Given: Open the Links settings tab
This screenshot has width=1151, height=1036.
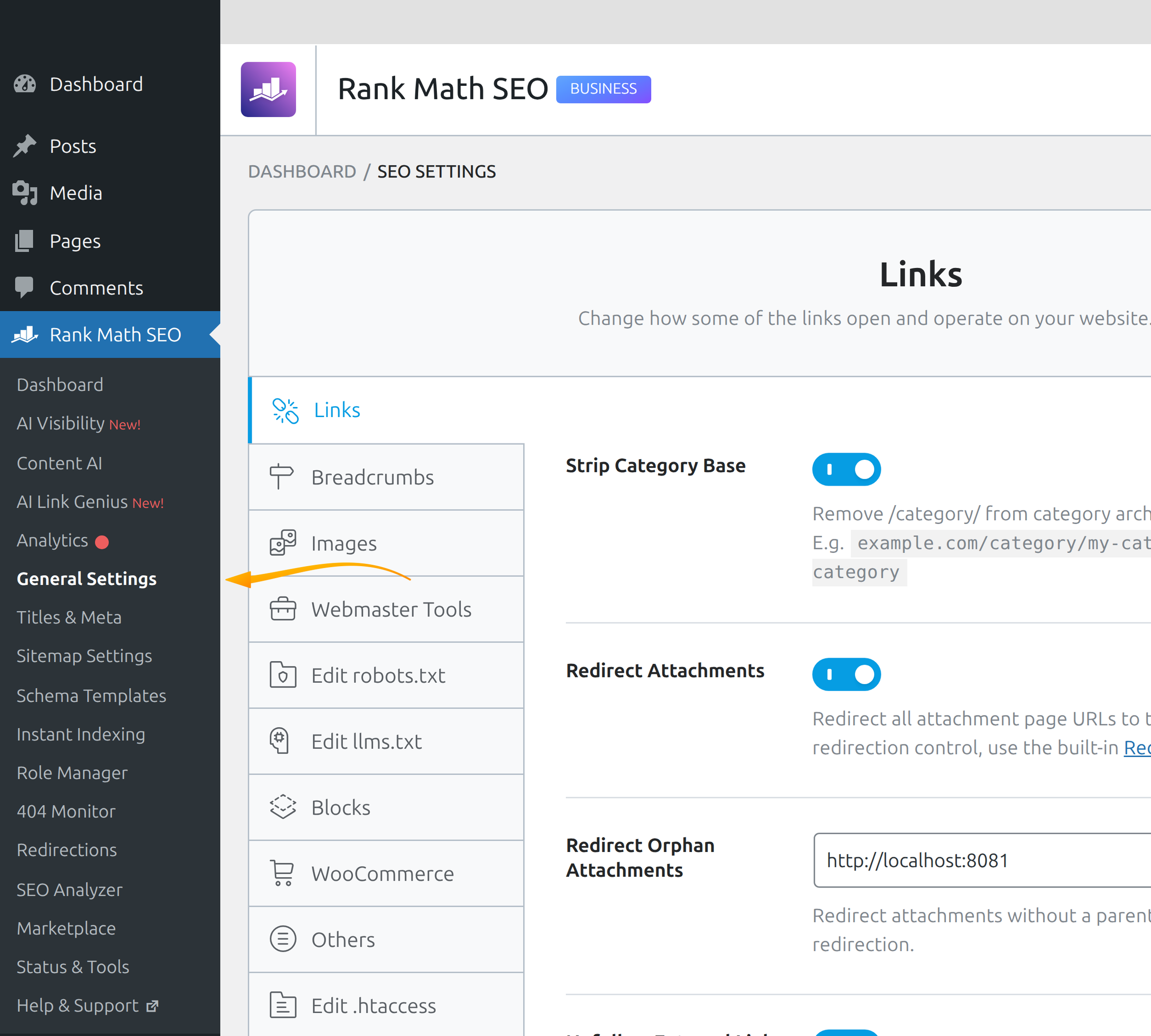Looking at the screenshot, I should click(387, 410).
